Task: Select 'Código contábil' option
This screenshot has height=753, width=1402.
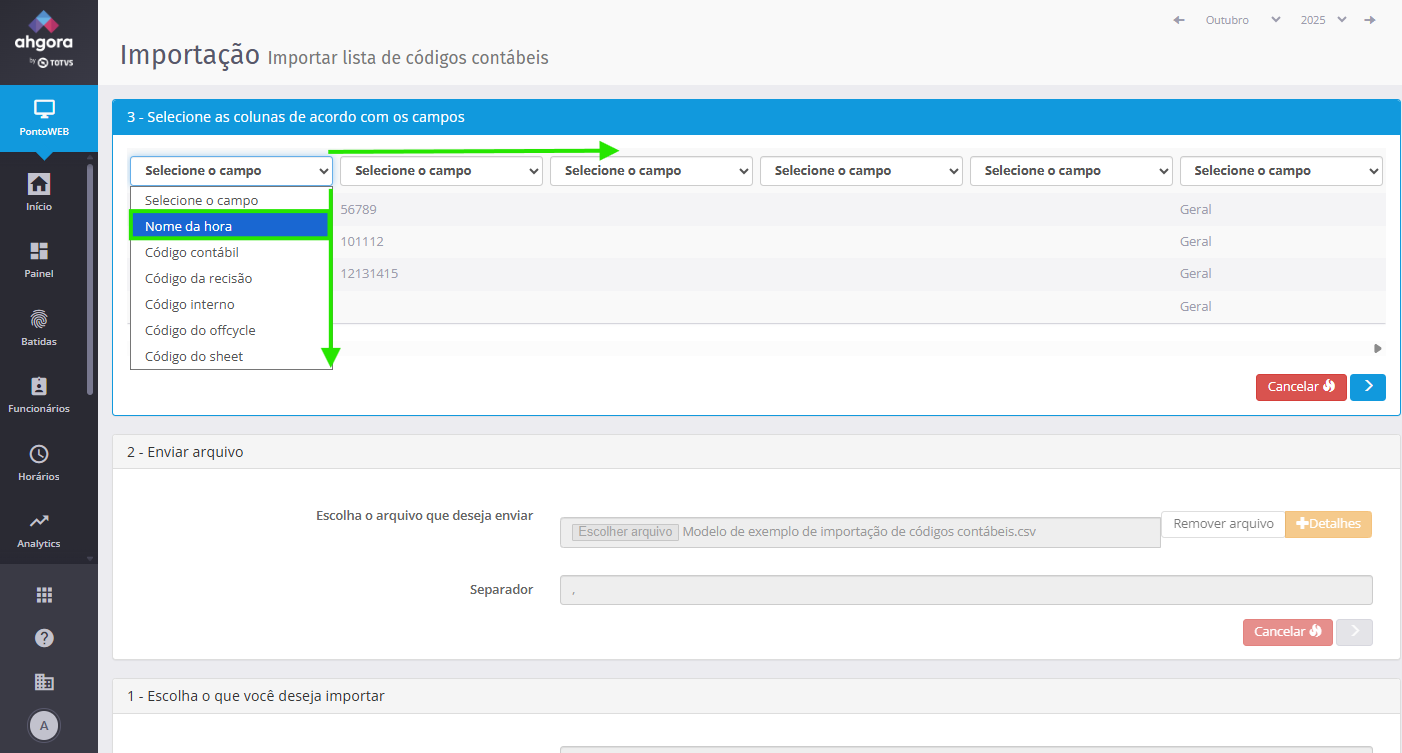Action: 231,252
